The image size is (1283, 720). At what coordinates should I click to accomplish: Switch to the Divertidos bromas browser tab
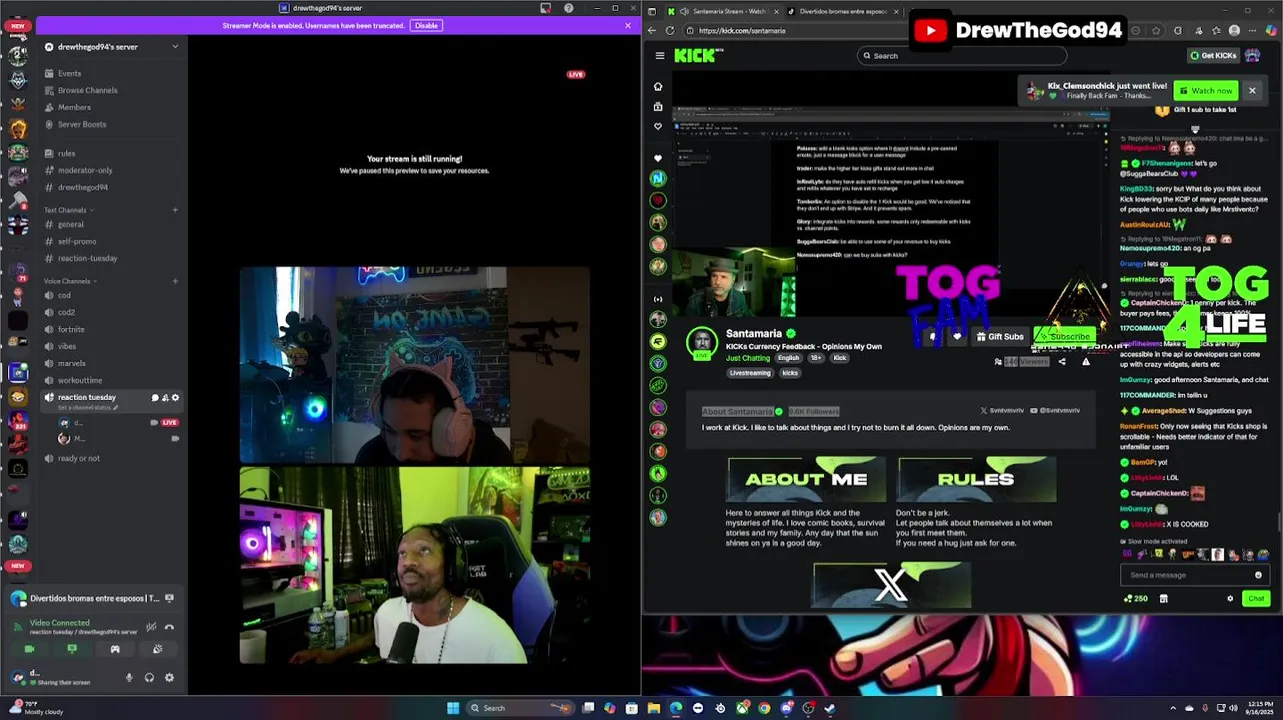[842, 11]
